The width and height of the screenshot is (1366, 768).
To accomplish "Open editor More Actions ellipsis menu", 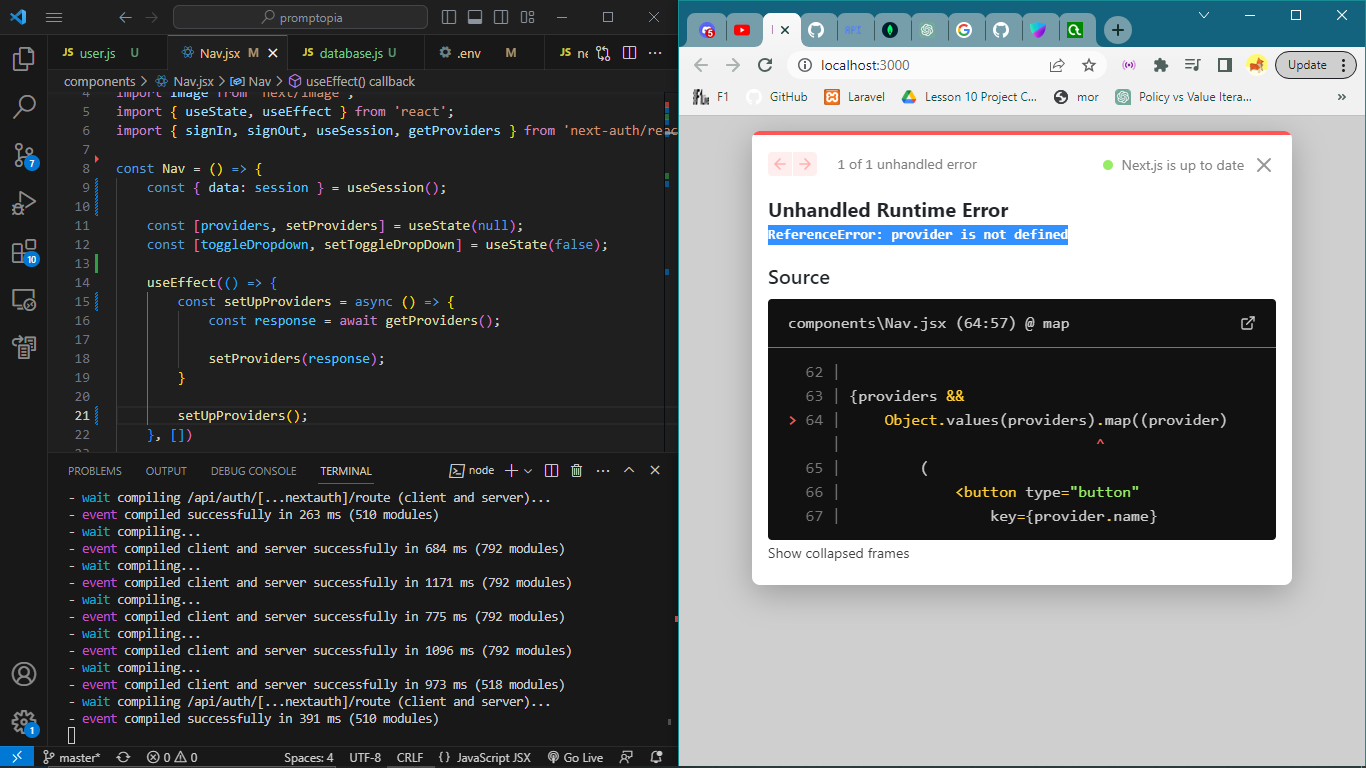I will 653,52.
